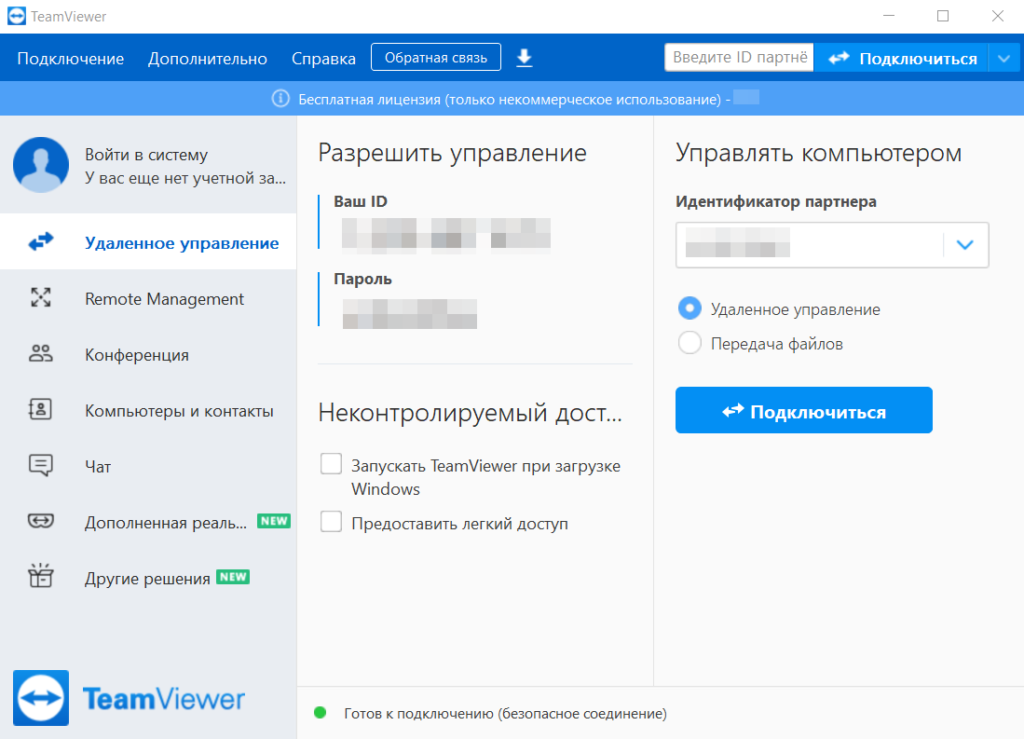The height and width of the screenshot is (739, 1024).
Task: Click the Компьютеры и контакты address book icon
Action: pyautogui.click(x=40, y=409)
